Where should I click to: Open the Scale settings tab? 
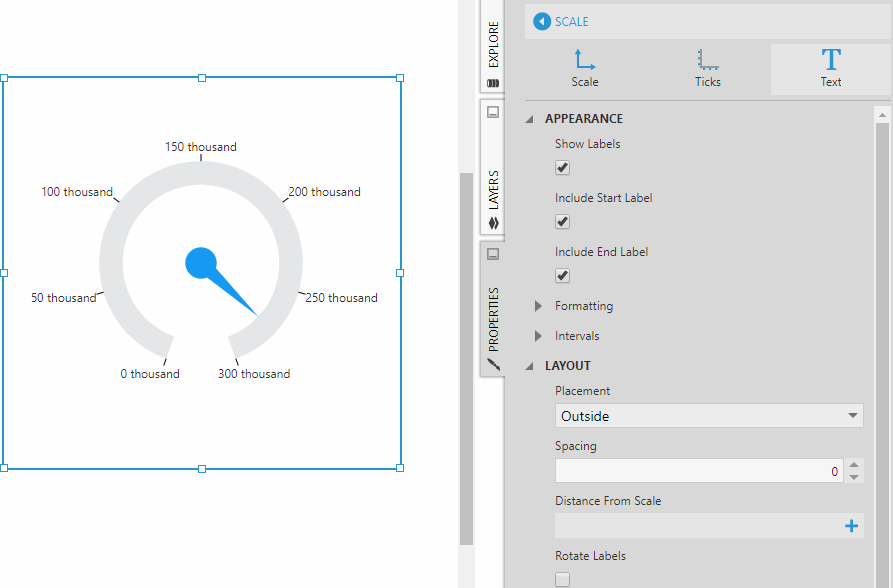tap(585, 69)
